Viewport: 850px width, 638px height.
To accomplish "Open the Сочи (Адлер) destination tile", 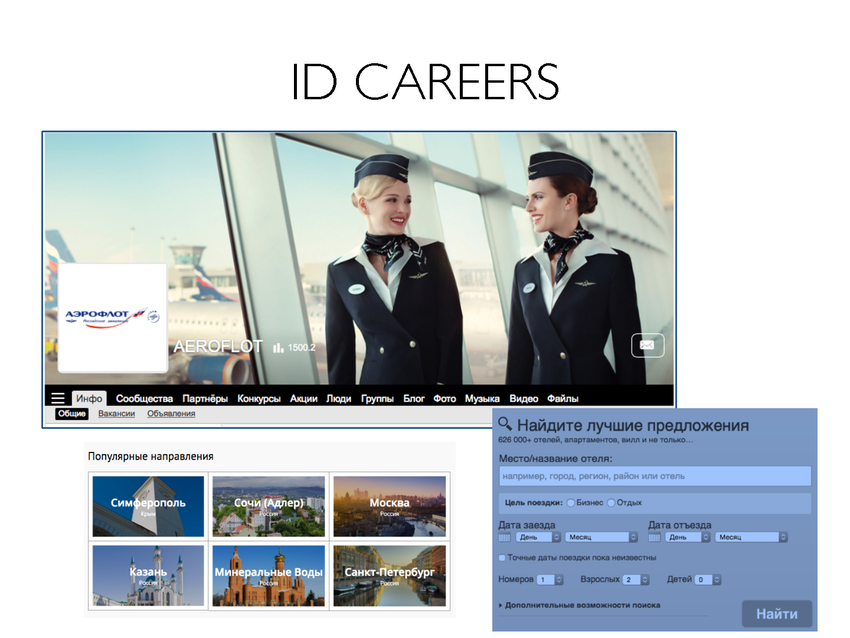I will pyautogui.click(x=268, y=506).
